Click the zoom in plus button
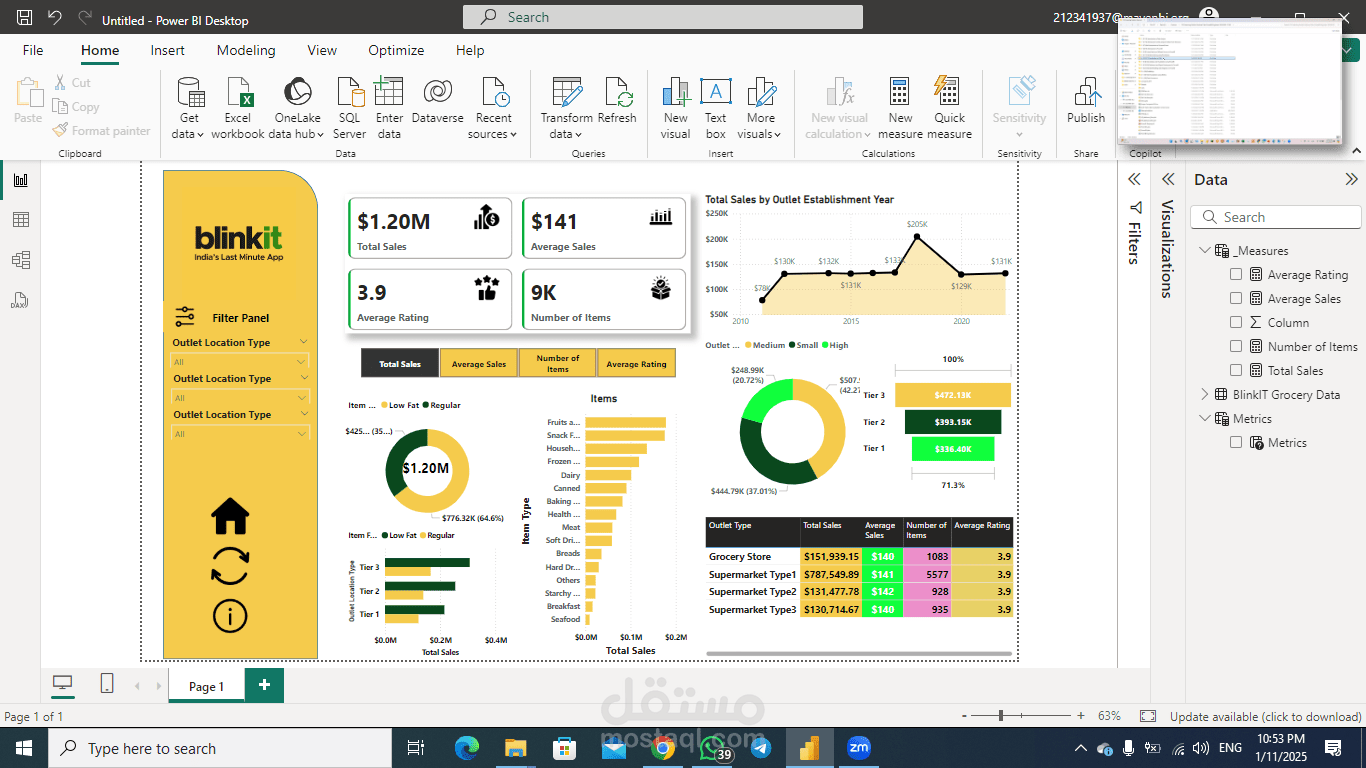The image size is (1366, 768). tap(1080, 716)
